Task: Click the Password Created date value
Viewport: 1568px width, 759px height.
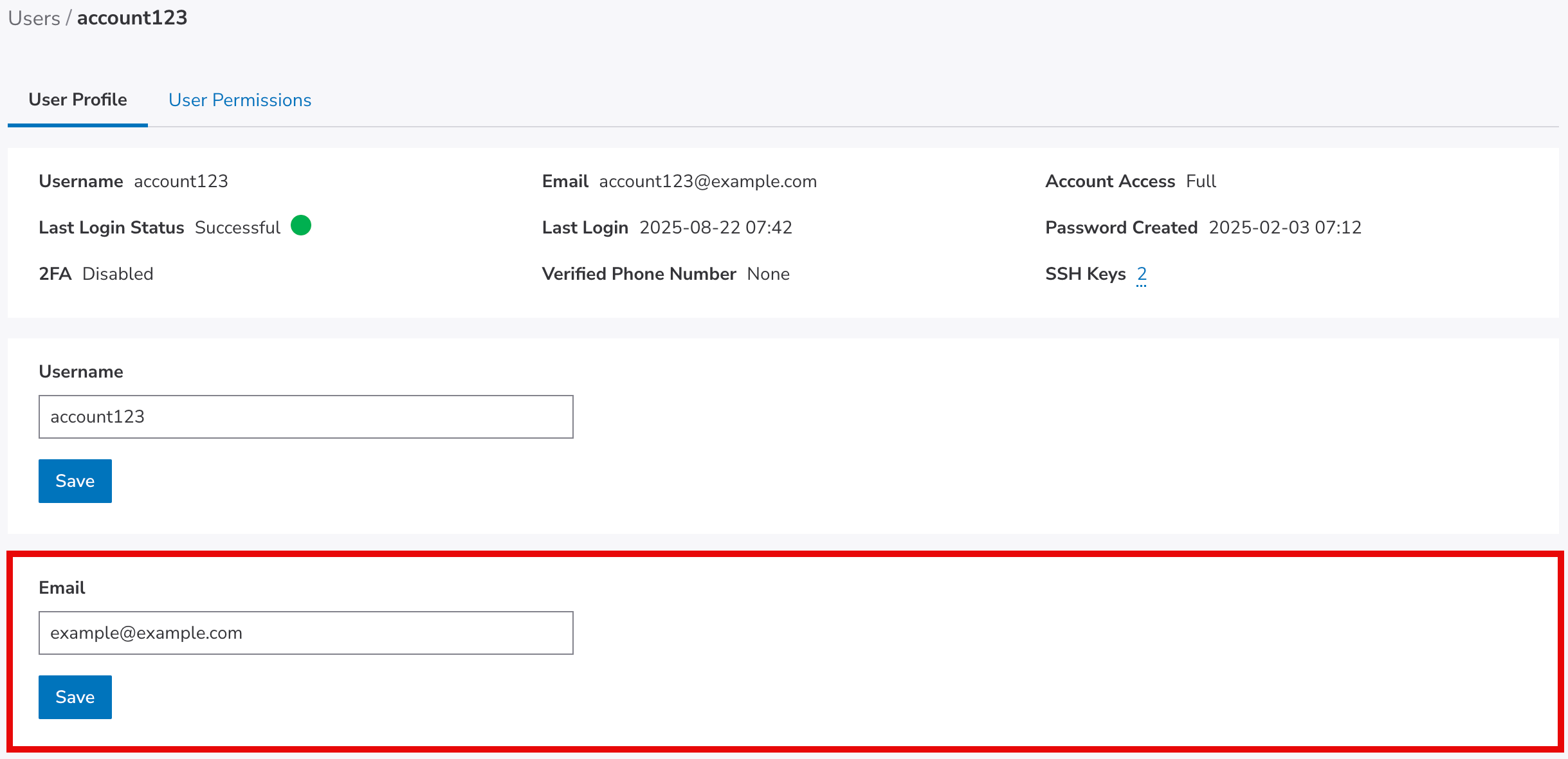Action: pyautogui.click(x=1284, y=228)
